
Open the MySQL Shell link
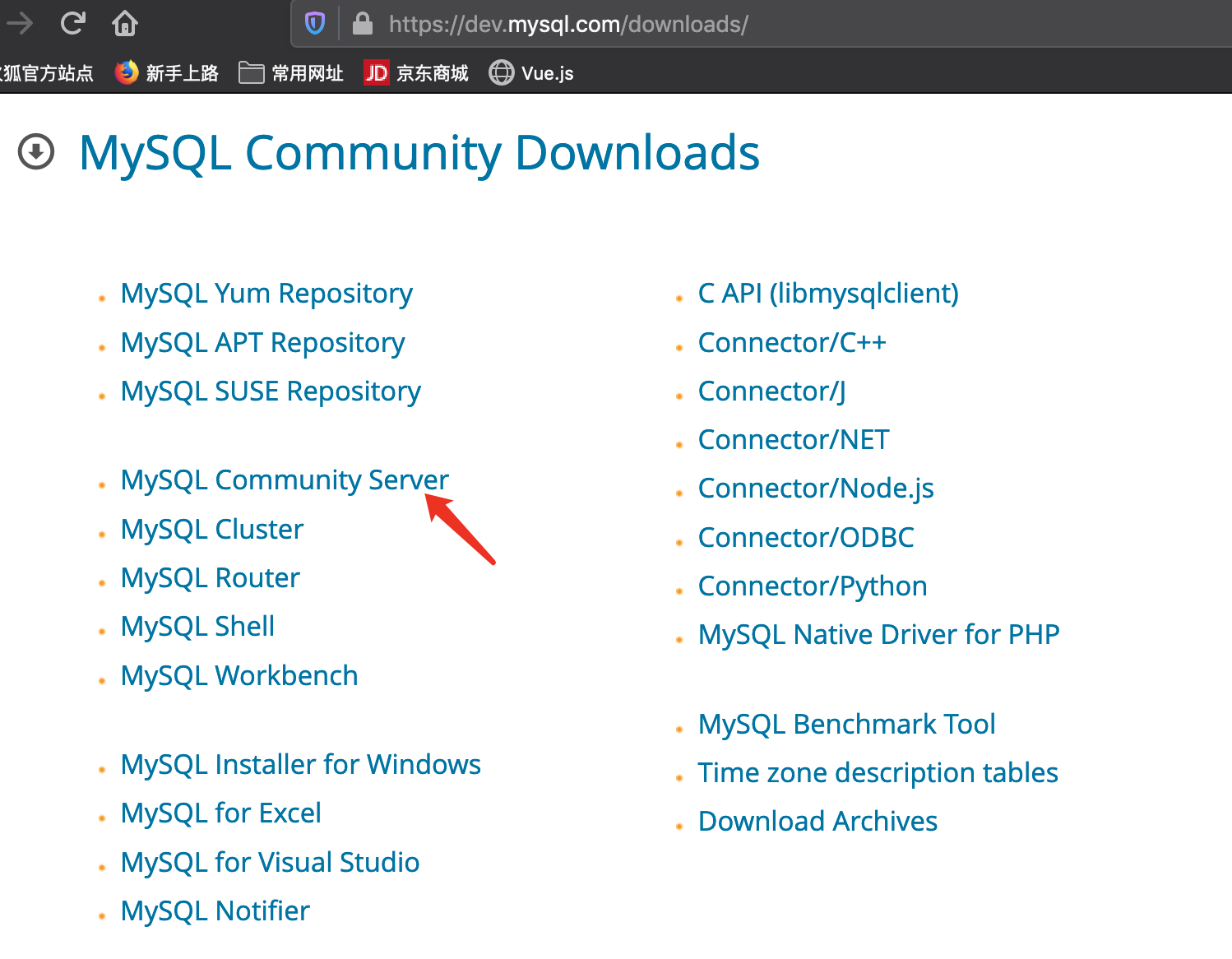(x=197, y=626)
